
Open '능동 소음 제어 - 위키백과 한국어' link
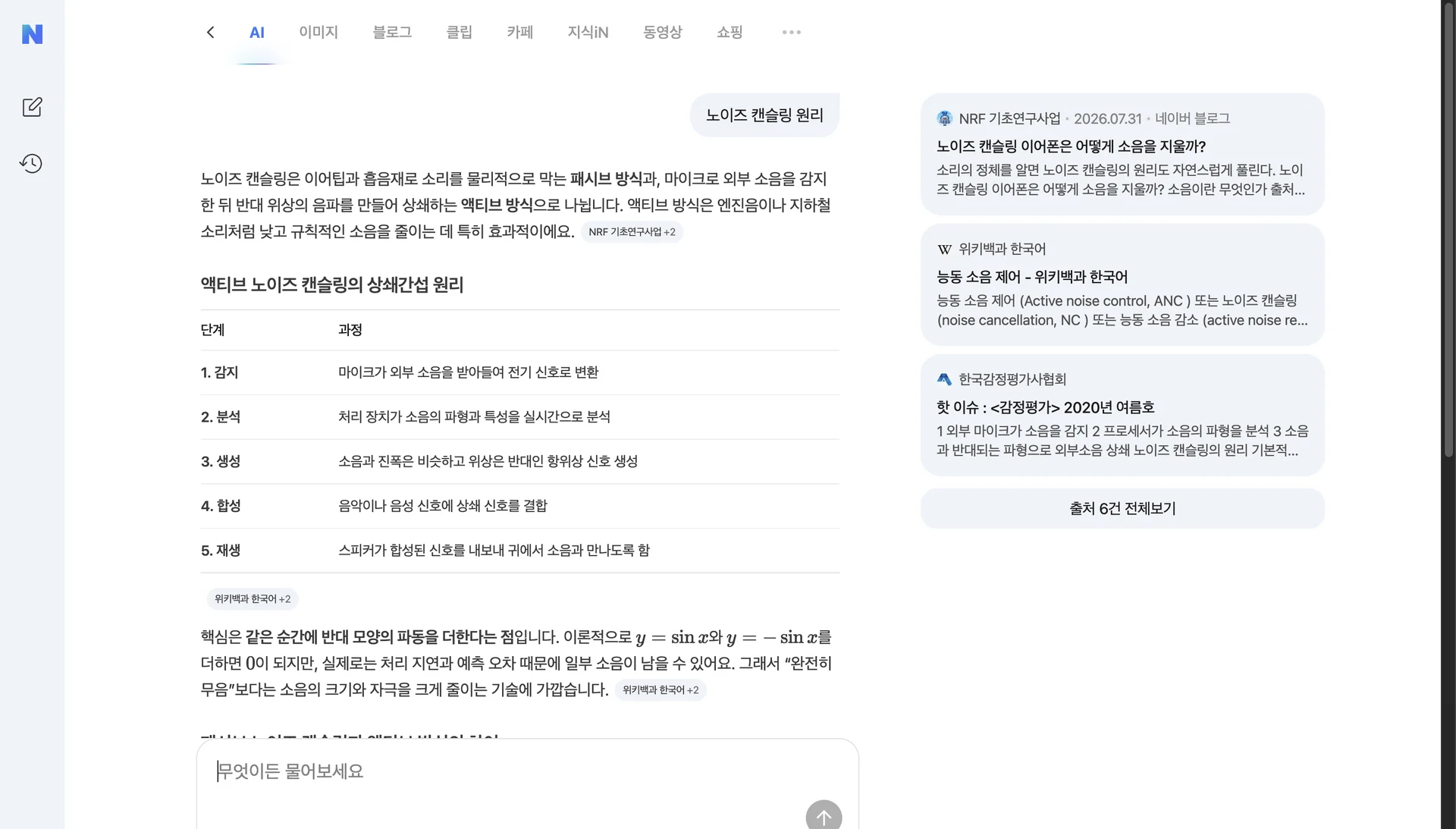[1032, 277]
